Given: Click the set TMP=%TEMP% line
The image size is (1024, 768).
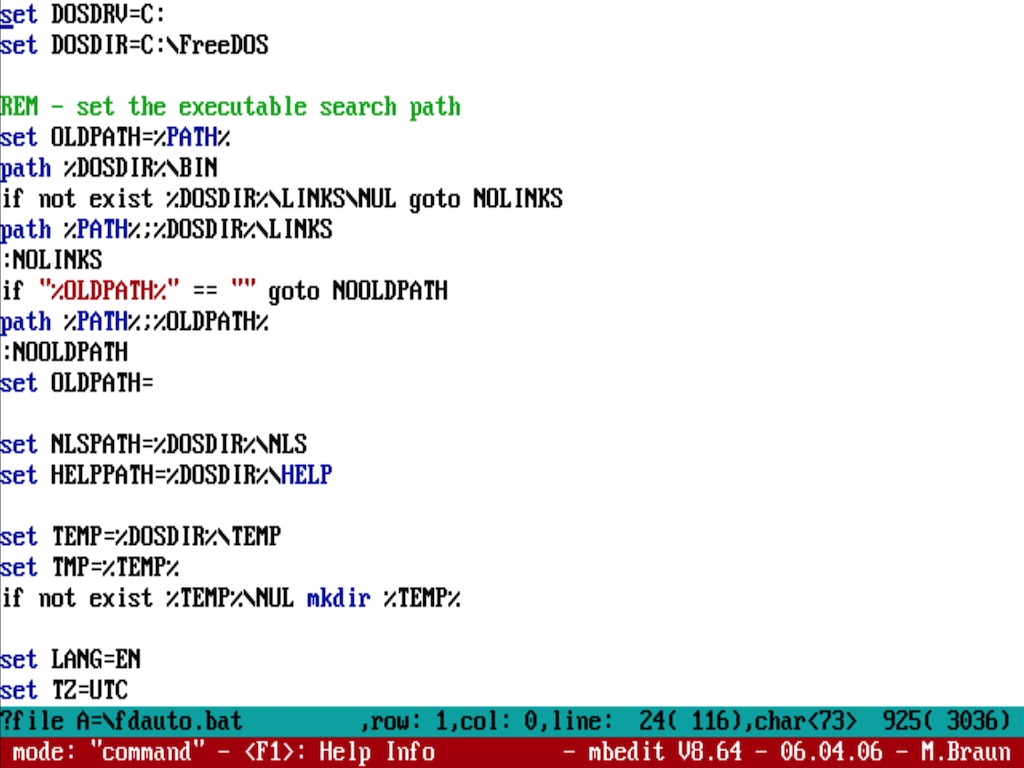Looking at the screenshot, I should pos(90,568).
